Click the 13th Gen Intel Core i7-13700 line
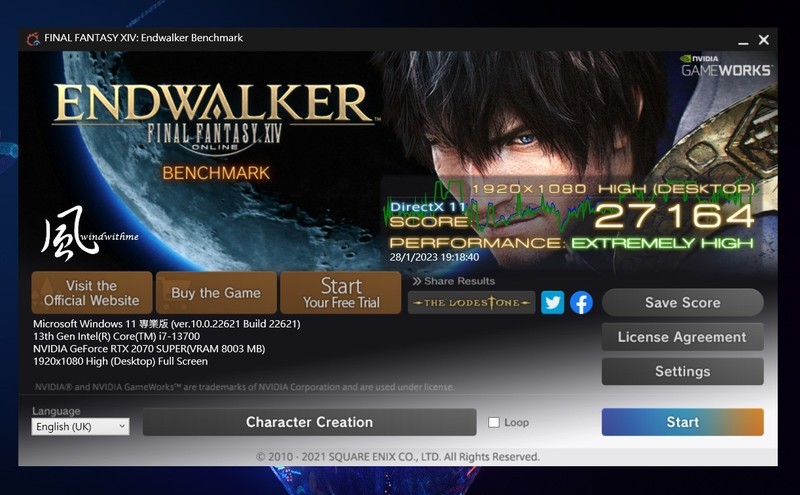Screen dimensions: 800x495 (x=116, y=336)
